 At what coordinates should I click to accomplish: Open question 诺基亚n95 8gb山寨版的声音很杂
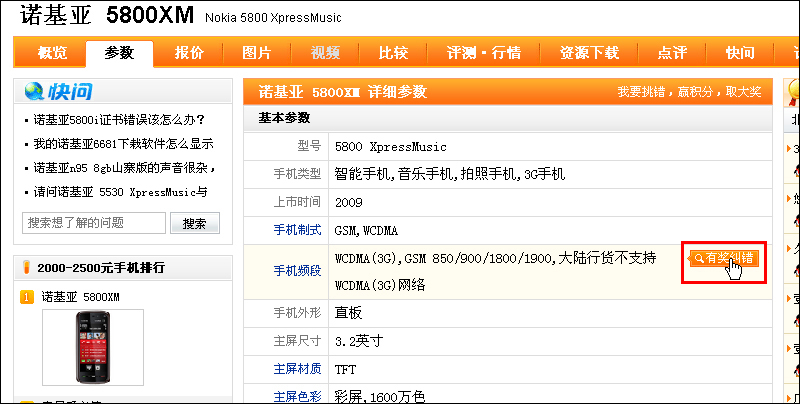(124, 168)
